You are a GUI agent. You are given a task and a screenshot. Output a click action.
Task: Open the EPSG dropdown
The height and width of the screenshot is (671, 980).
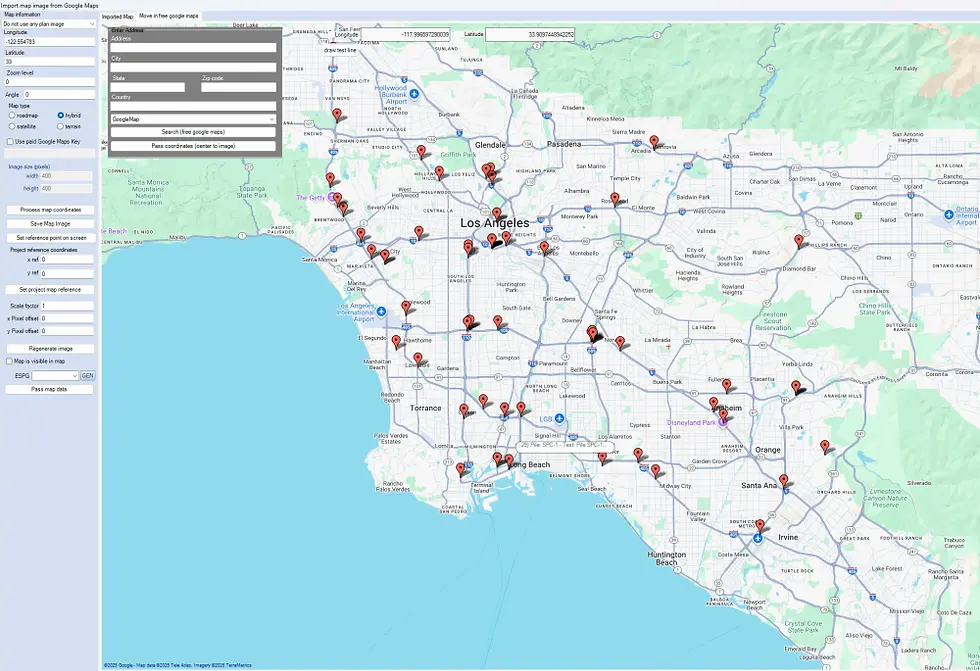55,375
